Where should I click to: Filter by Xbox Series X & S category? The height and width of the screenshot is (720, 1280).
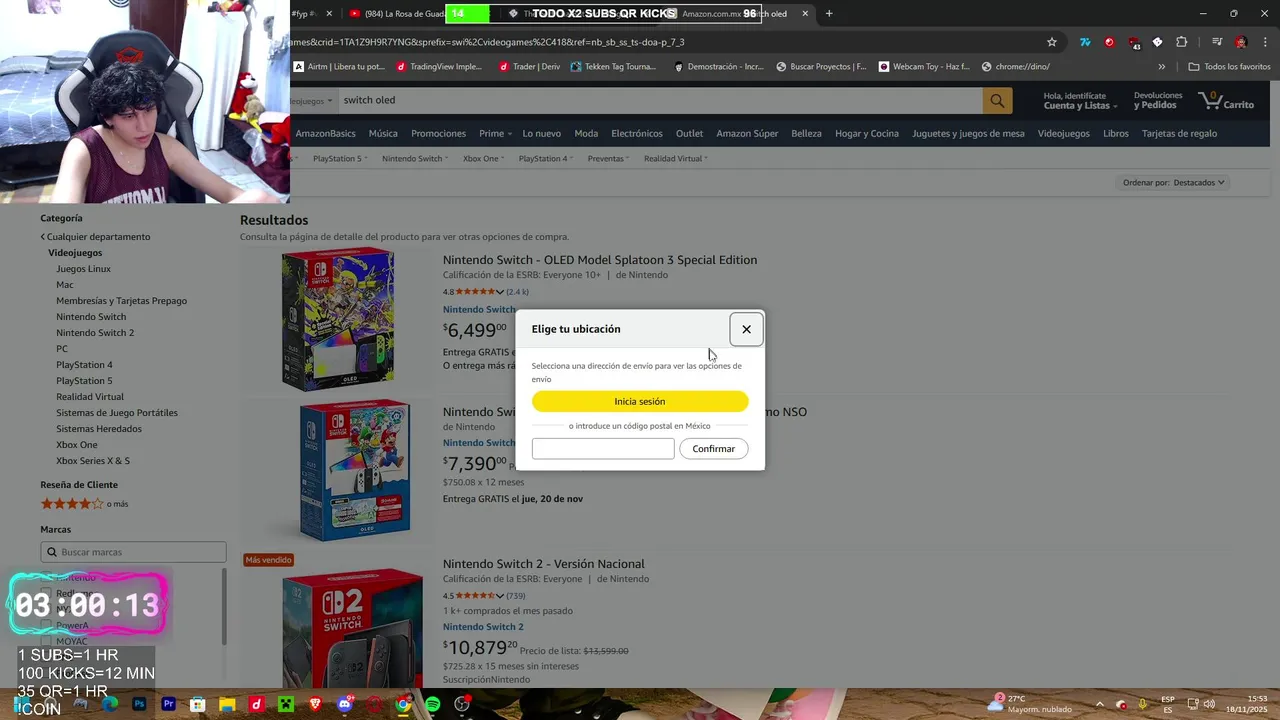click(93, 461)
